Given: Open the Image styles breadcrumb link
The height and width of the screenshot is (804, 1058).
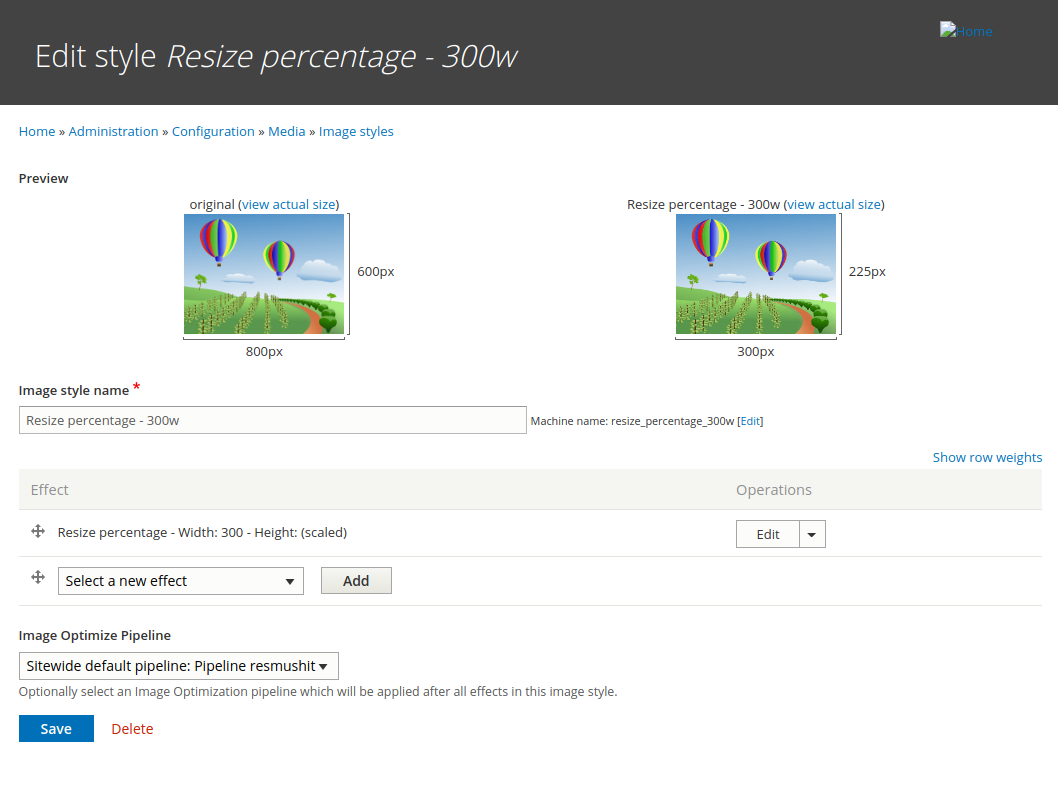Looking at the screenshot, I should coord(356,132).
